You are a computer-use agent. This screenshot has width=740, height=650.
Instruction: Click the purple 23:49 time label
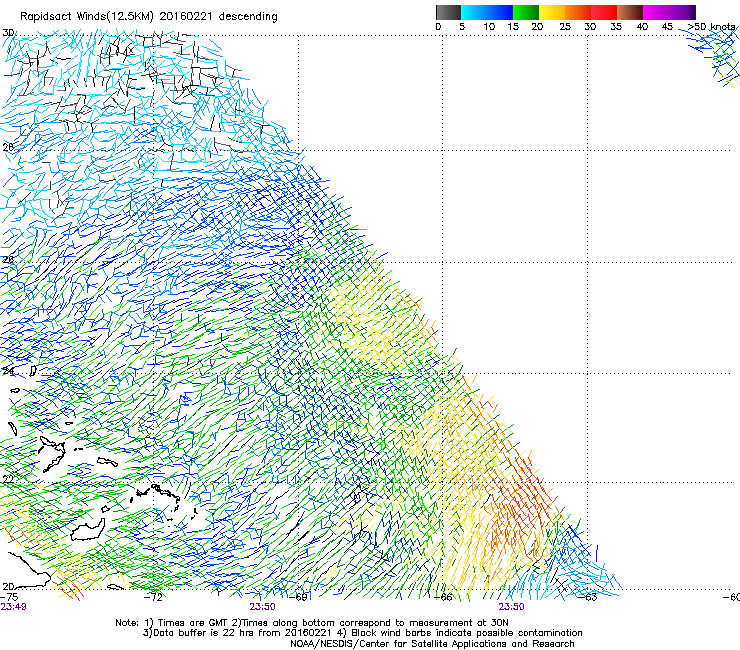point(13,607)
